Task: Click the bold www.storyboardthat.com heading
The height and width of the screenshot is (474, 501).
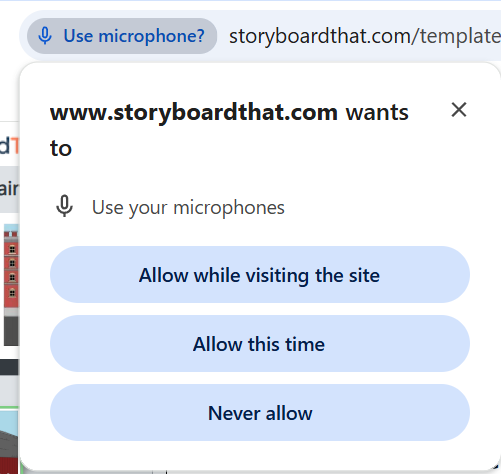Action: click(x=194, y=112)
